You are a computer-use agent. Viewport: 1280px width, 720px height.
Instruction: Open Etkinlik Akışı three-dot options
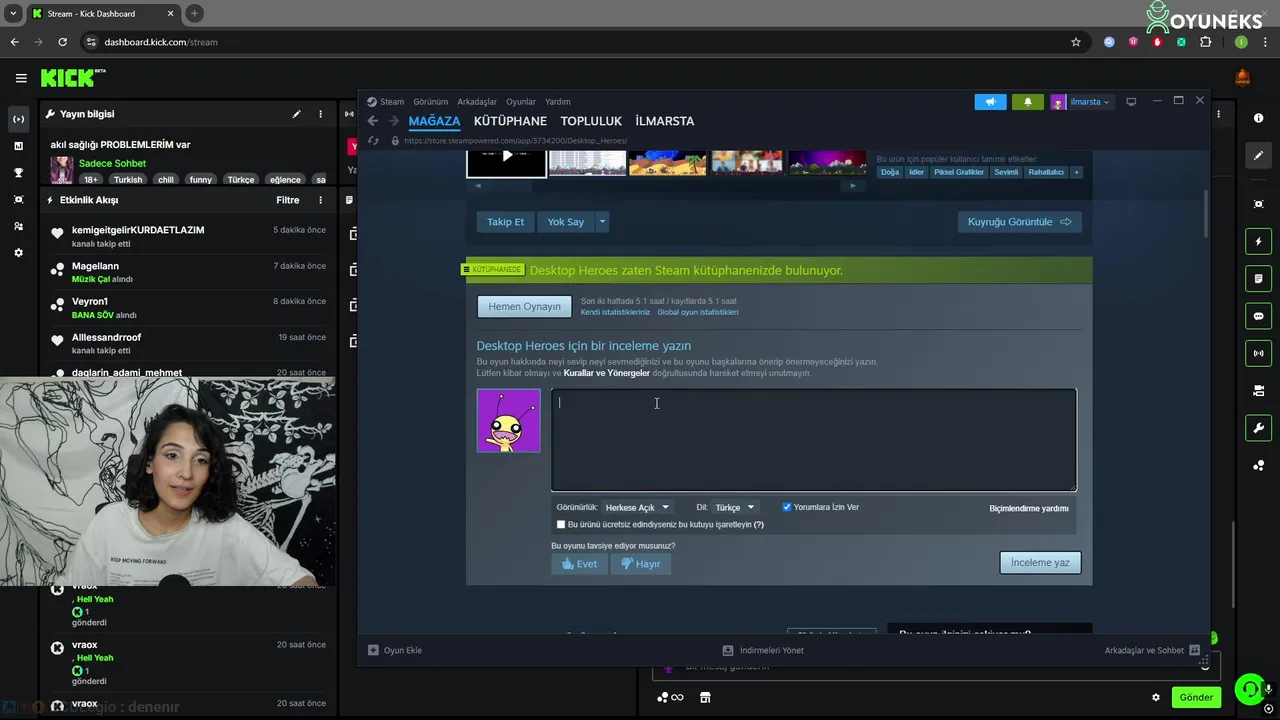coord(320,200)
